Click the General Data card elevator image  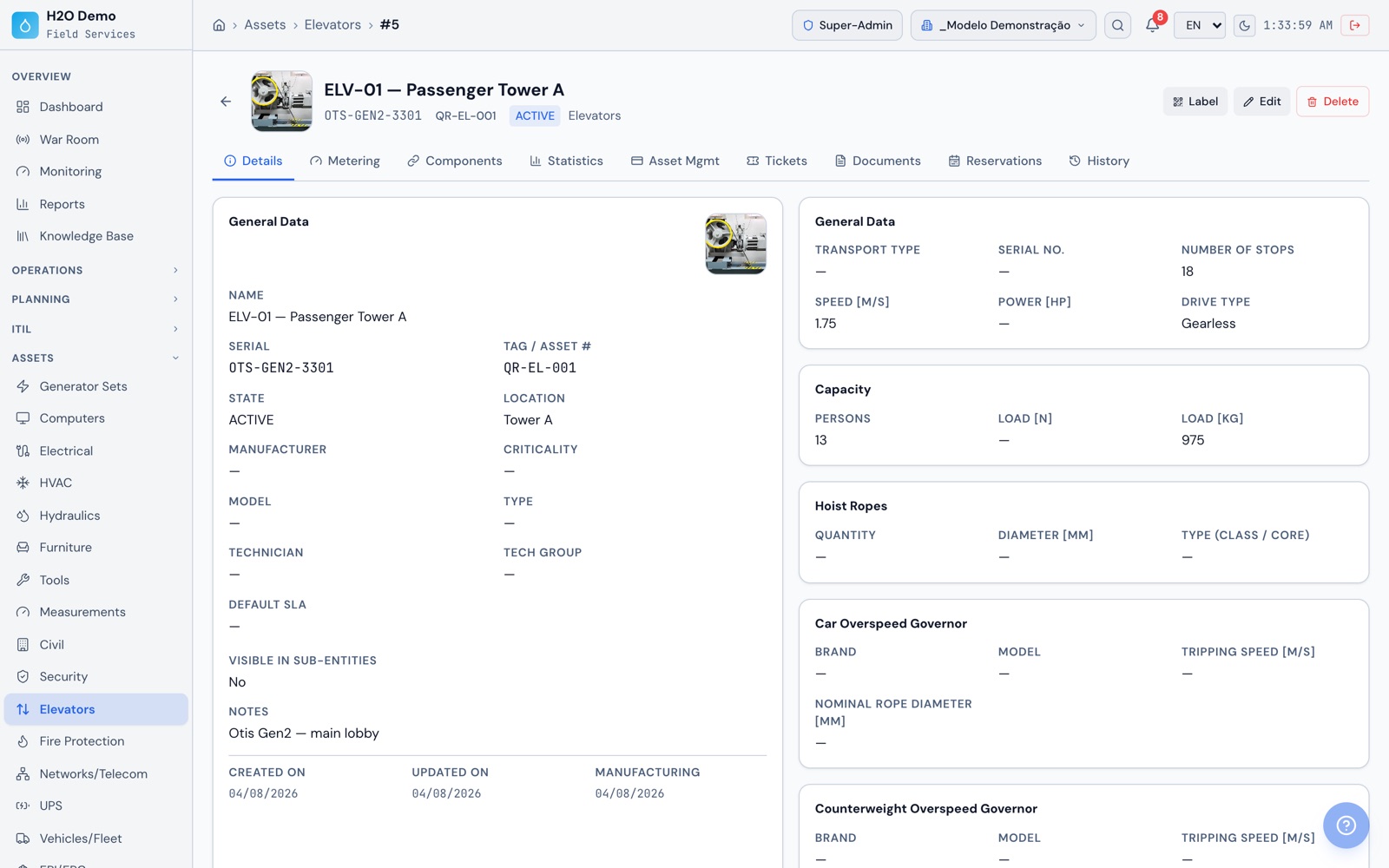(736, 244)
